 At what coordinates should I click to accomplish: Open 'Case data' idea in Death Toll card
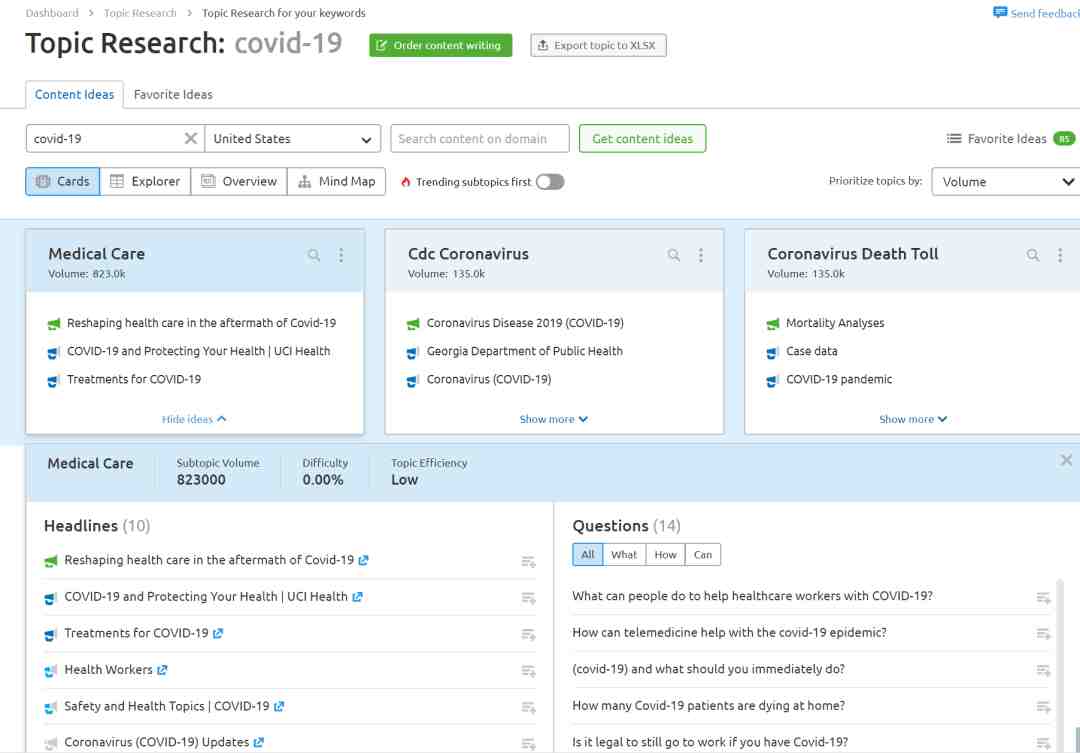(811, 351)
